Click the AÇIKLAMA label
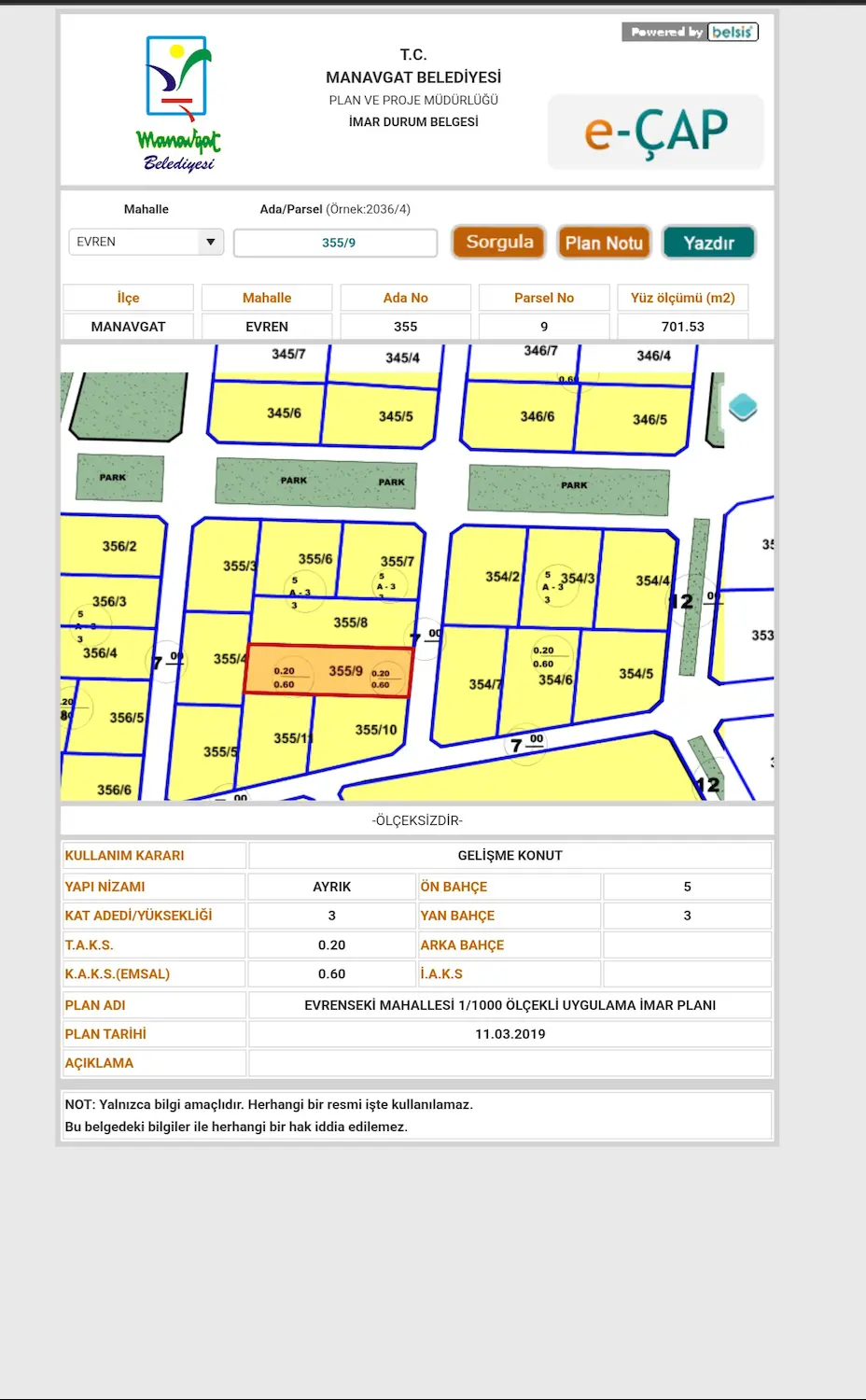This screenshot has height=1400, width=866. [99, 1063]
